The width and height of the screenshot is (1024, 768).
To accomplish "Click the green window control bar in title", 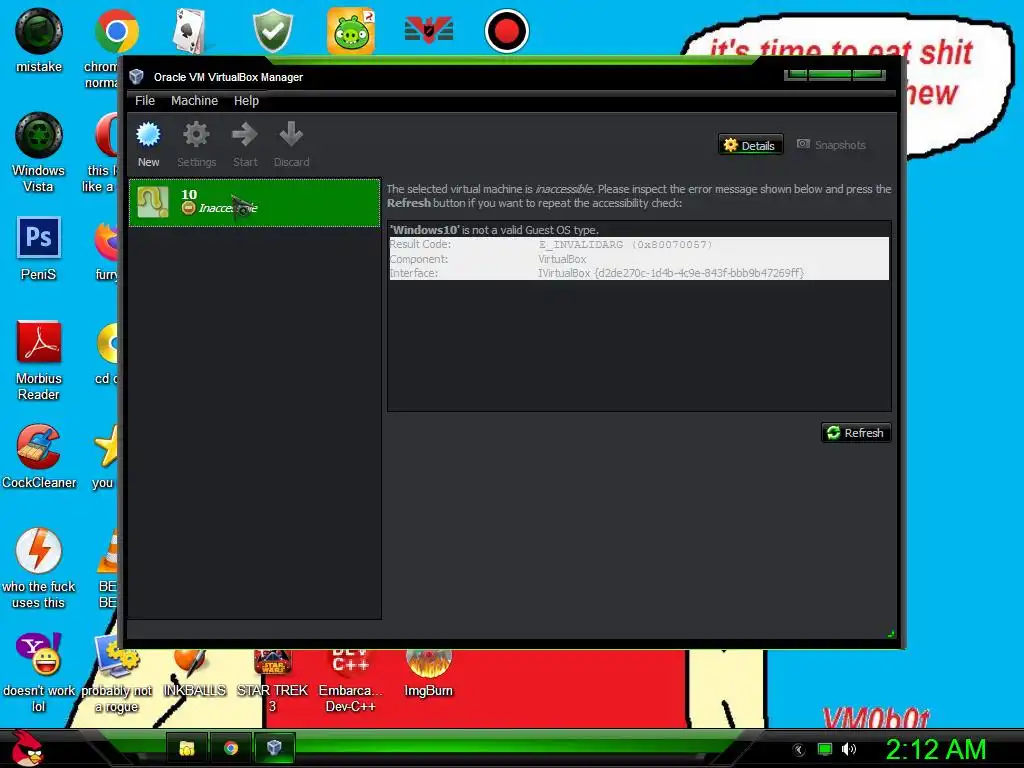I will click(x=835, y=74).
